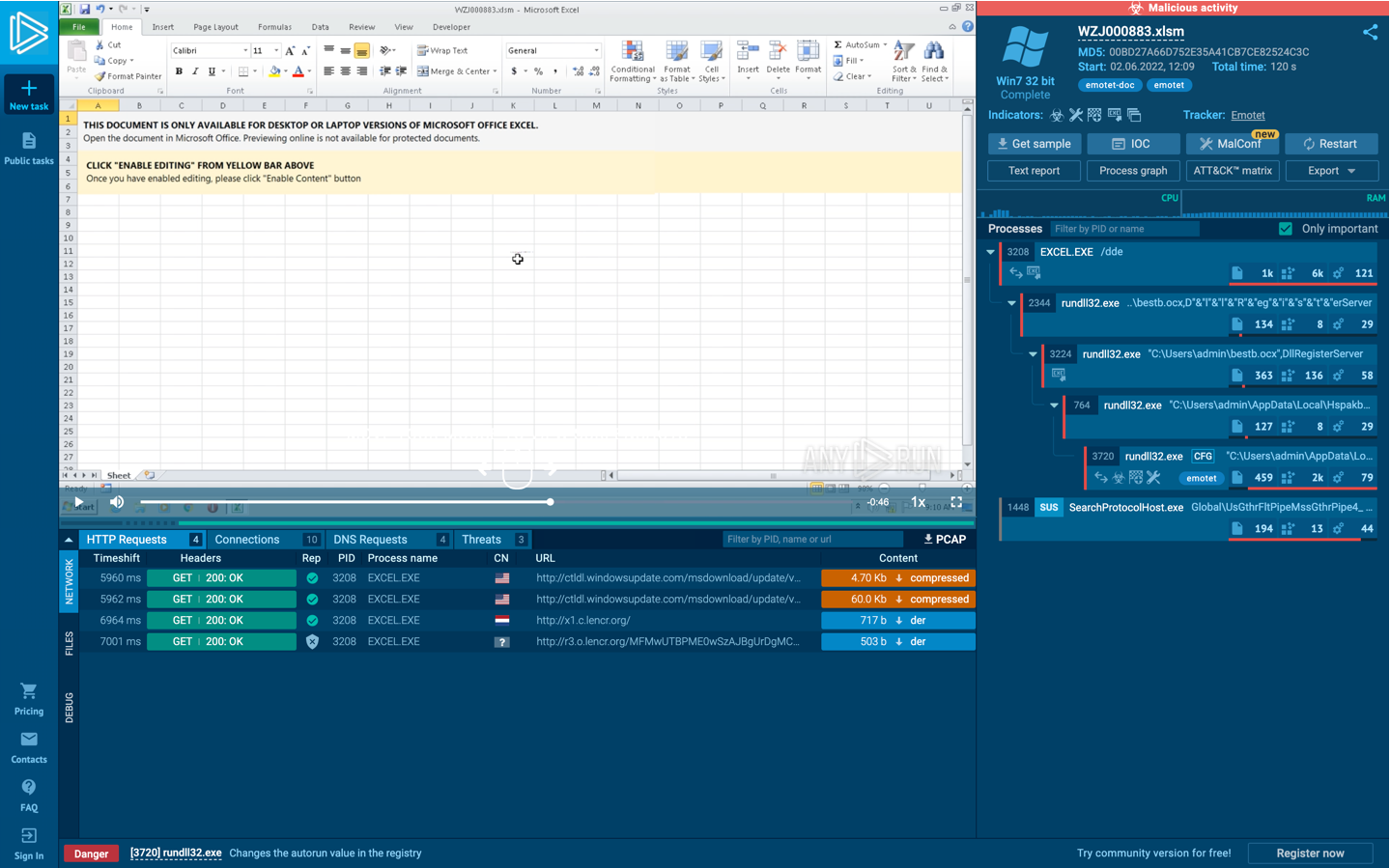Click the video progress slider handle
1390x868 pixels.
coord(550,502)
